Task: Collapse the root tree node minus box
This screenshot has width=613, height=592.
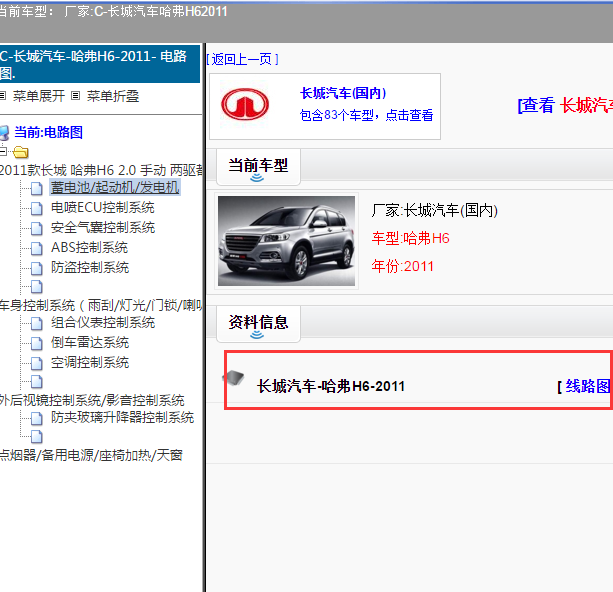Action: pyautogui.click(x=3, y=151)
